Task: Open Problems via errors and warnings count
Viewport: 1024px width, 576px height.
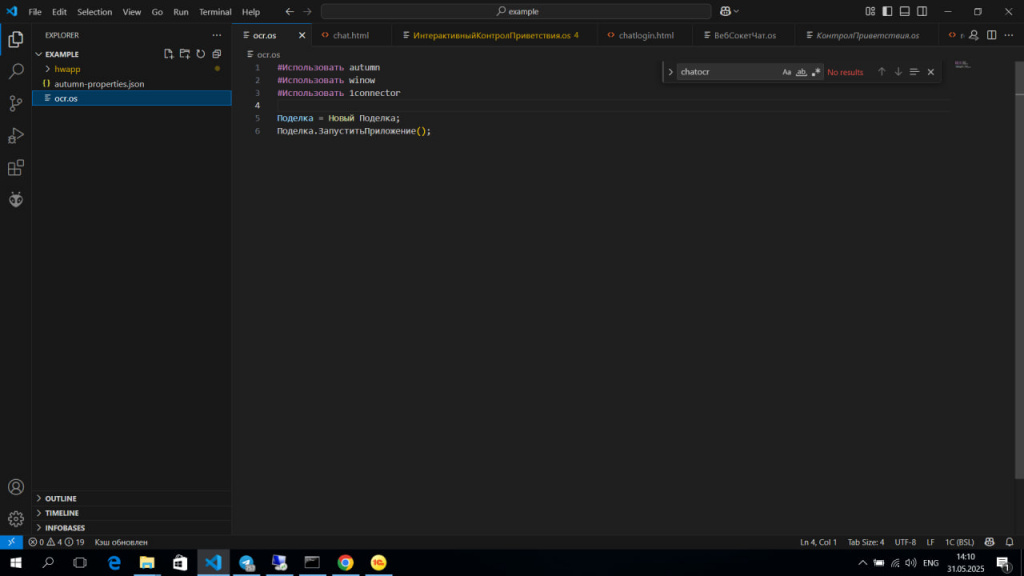Action: pos(56,542)
